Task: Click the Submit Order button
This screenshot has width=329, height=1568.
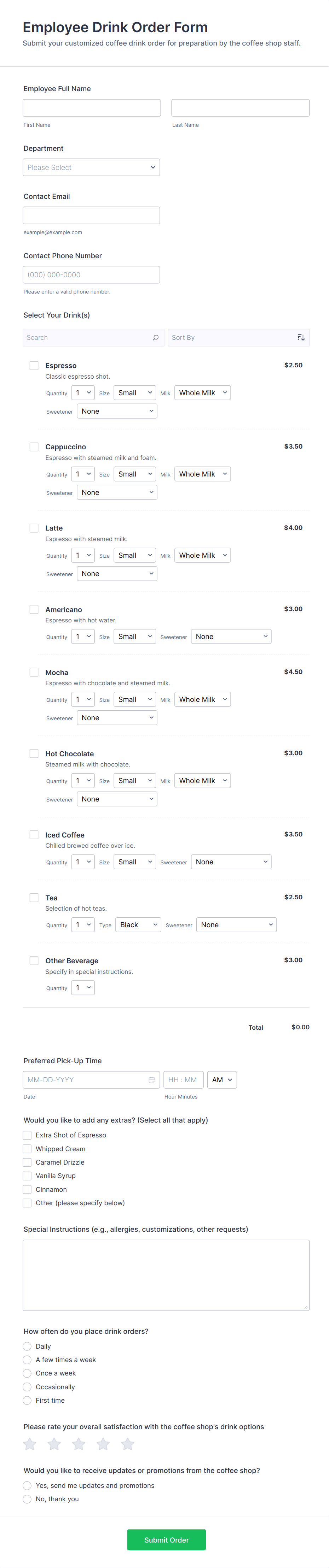Action: click(166, 1540)
